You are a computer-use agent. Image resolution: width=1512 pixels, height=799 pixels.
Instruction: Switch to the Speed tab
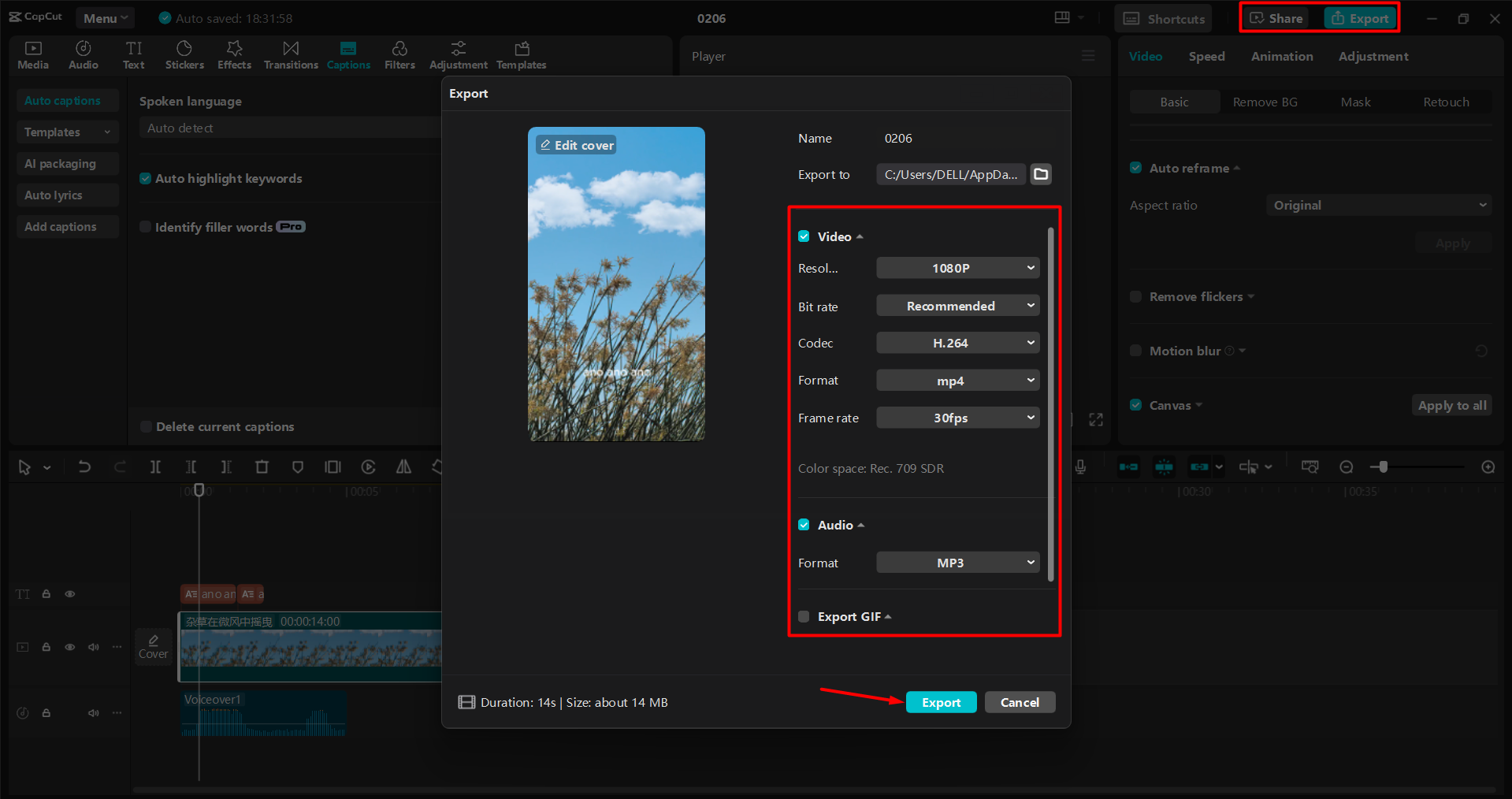(x=1206, y=56)
